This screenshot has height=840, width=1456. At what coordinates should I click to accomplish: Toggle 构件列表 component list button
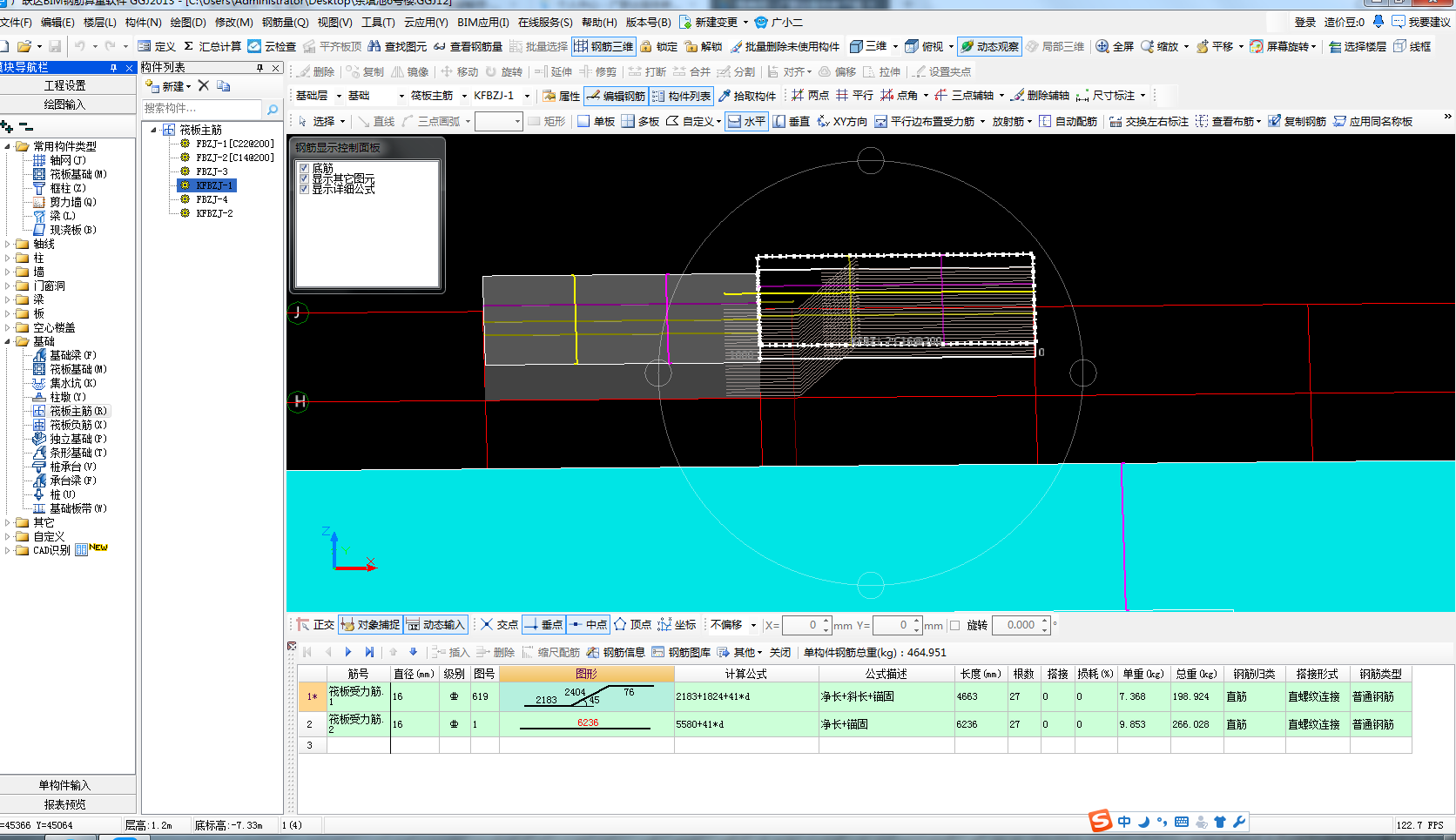coord(681,96)
